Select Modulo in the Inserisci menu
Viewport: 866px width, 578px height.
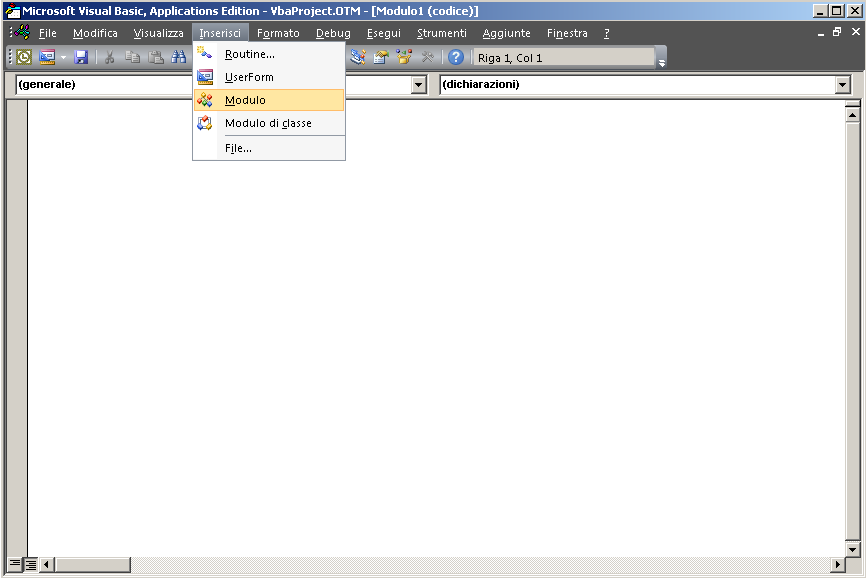point(269,100)
